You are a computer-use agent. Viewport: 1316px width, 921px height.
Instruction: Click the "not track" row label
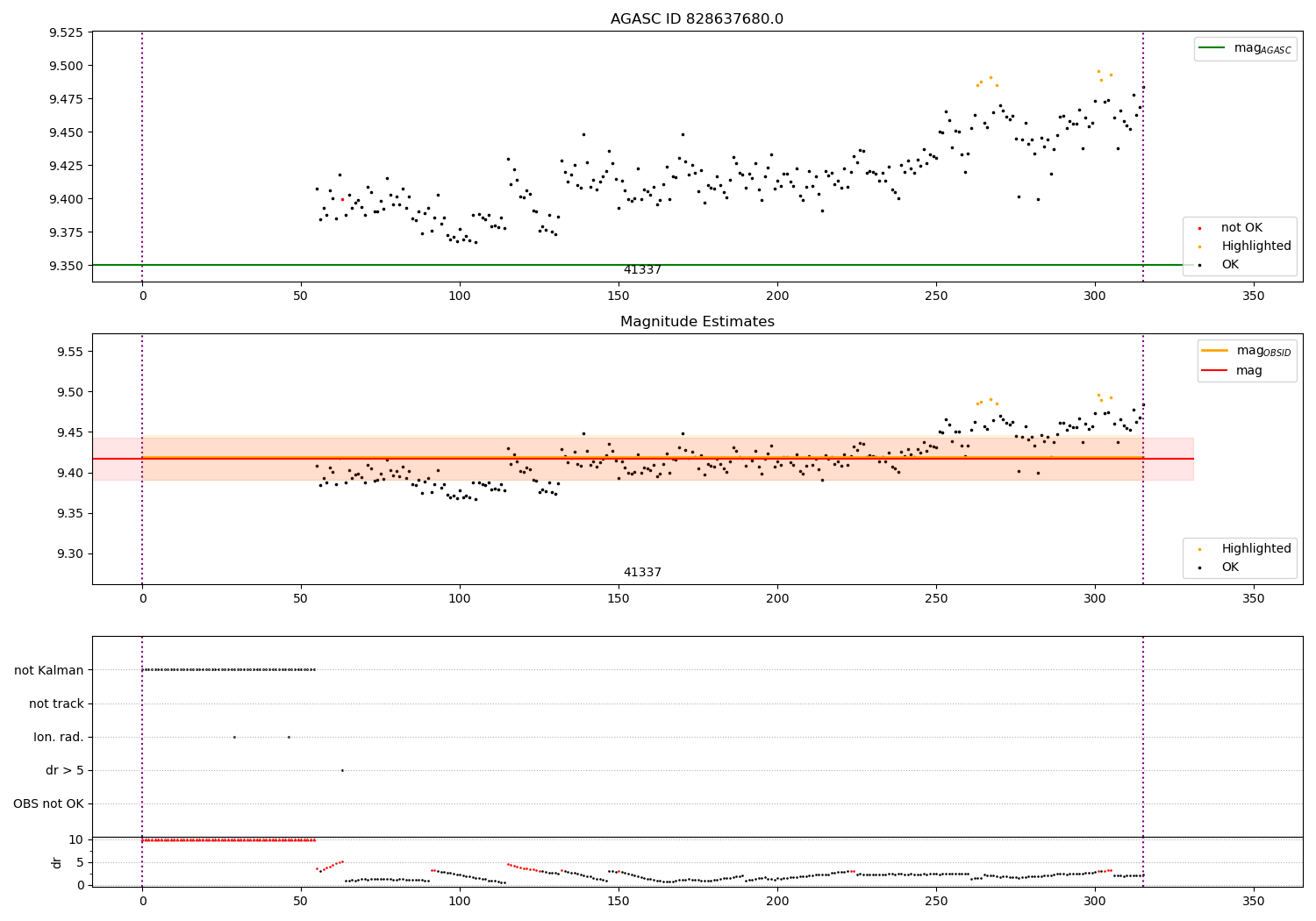click(x=56, y=704)
